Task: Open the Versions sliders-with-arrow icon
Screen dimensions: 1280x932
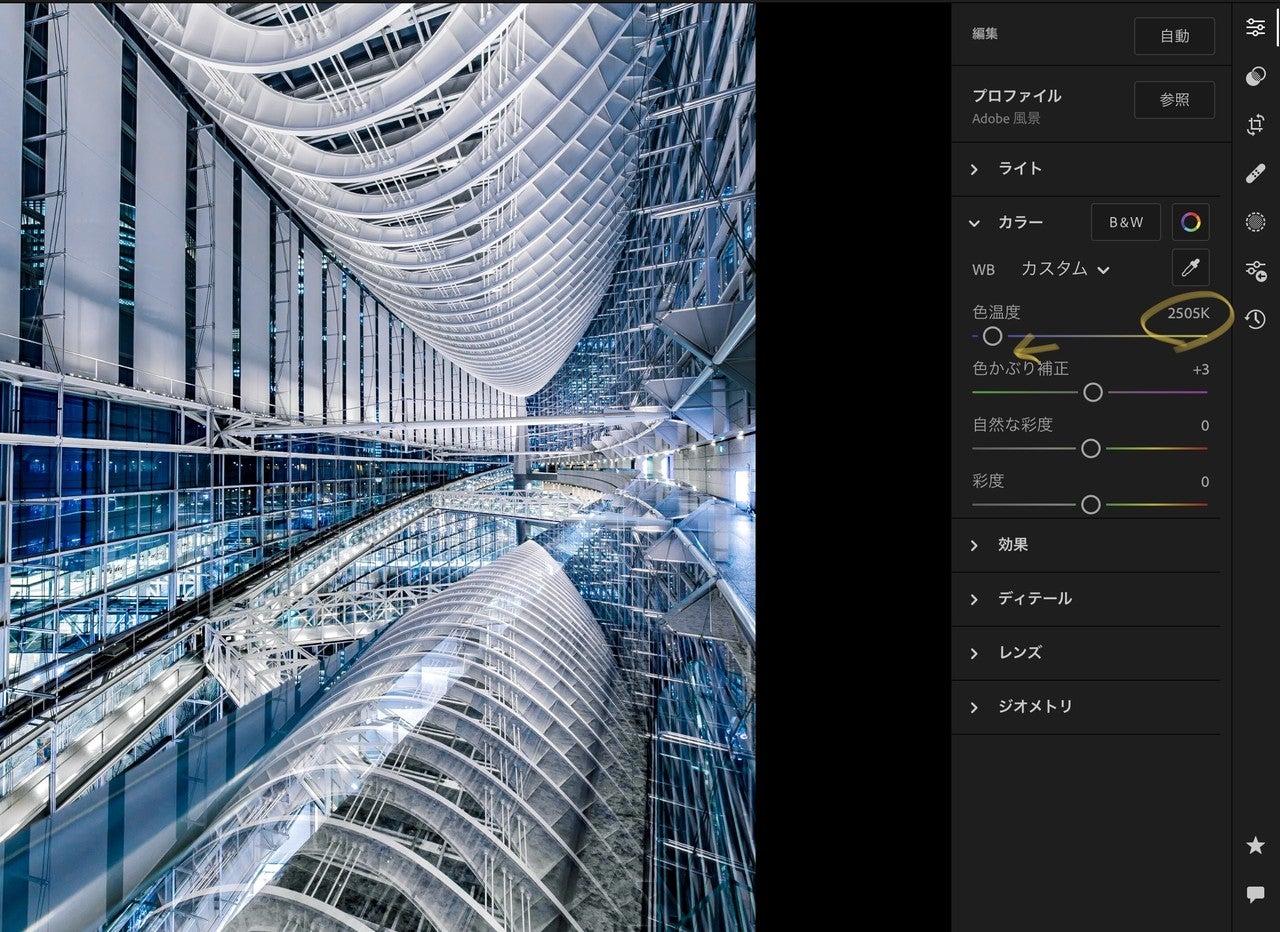Action: tap(1255, 270)
